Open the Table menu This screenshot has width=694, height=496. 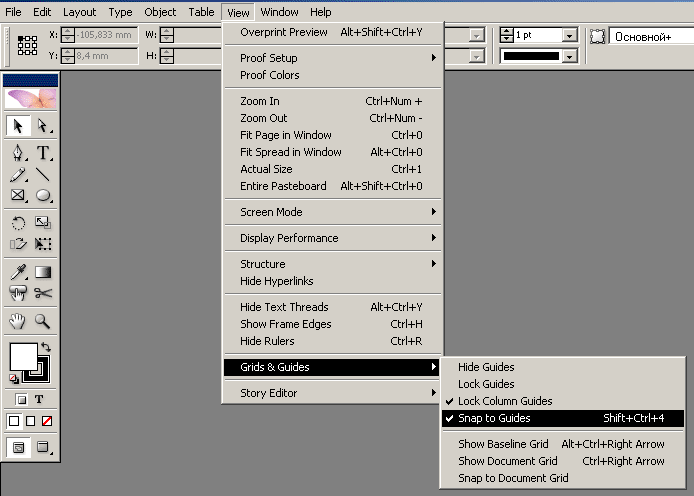pyautogui.click(x=201, y=12)
